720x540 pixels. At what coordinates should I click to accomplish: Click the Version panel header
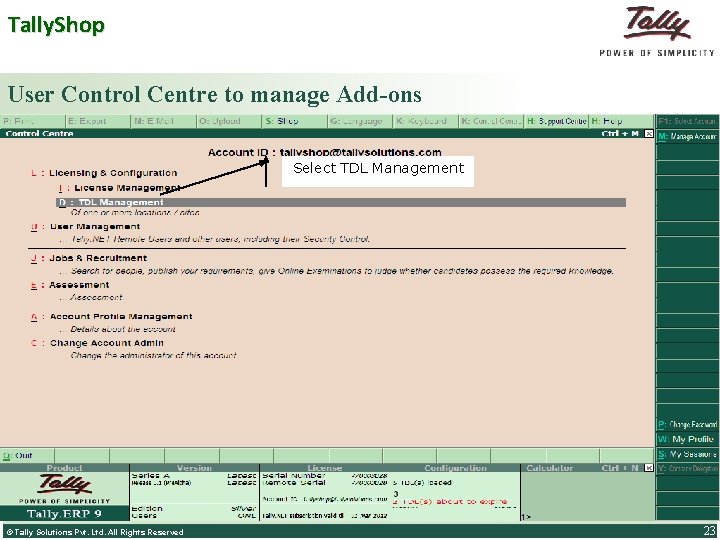pyautogui.click(x=194, y=468)
